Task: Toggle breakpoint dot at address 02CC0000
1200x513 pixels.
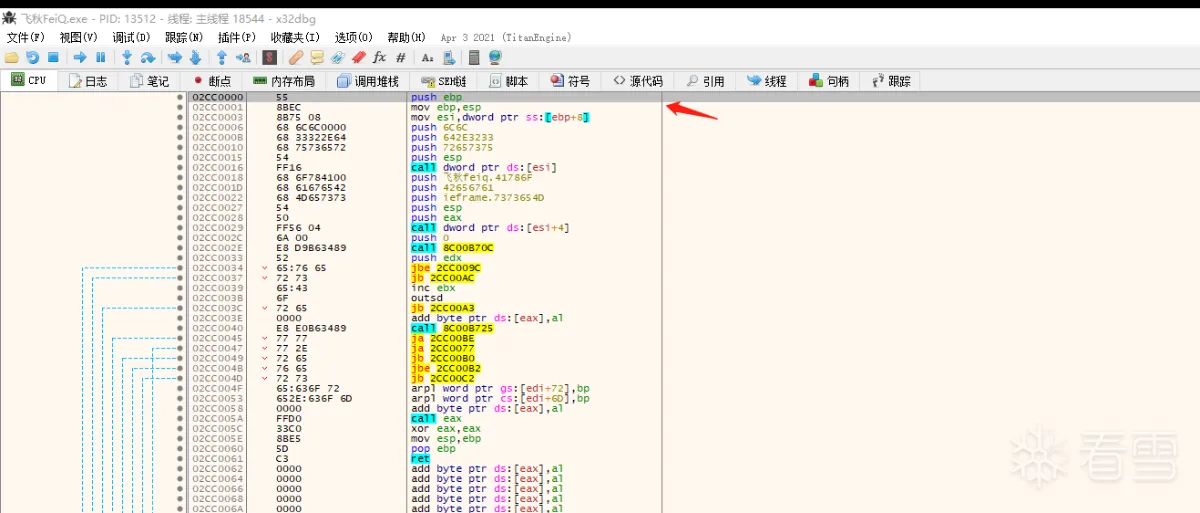Action: (180, 97)
